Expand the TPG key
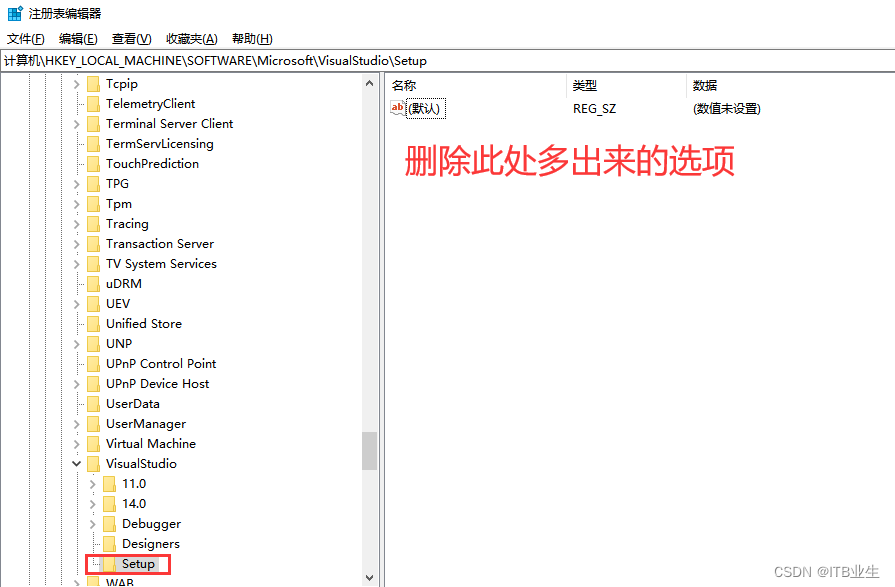Screen dimensions: 895x587 tap(76, 184)
